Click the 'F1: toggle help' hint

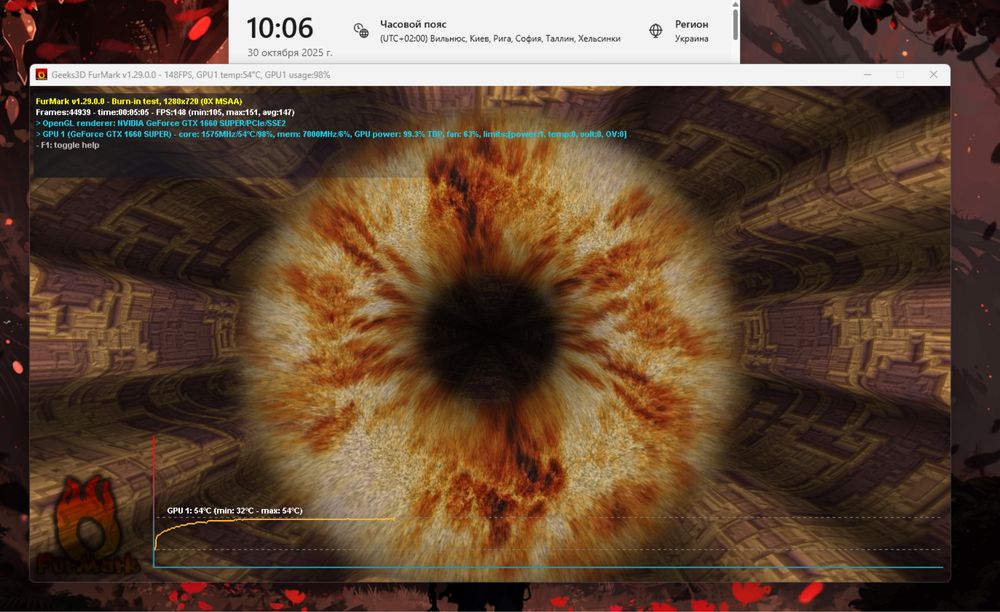pyautogui.click(x=68, y=145)
